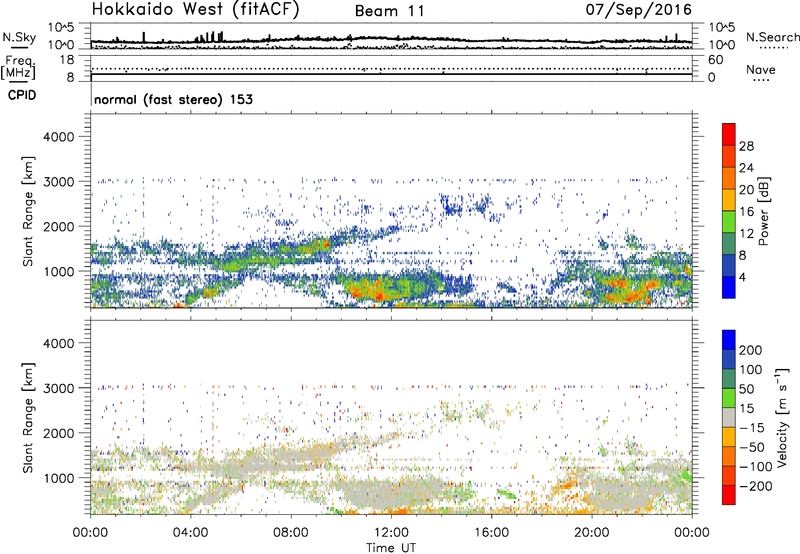Select the "Beam 11" header label
800x554 pixels.
390,11
